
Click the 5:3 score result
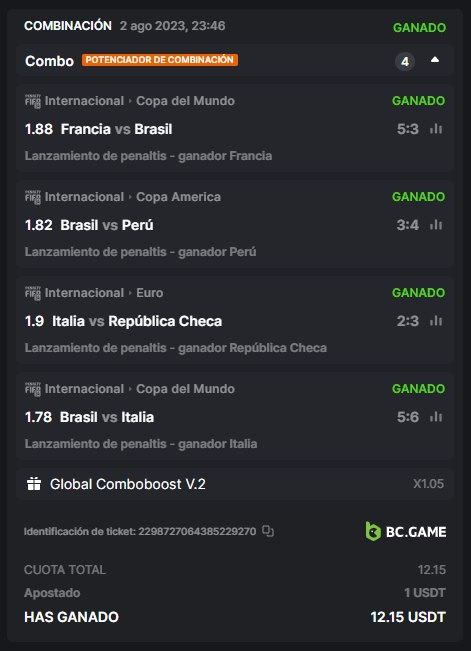(x=408, y=129)
